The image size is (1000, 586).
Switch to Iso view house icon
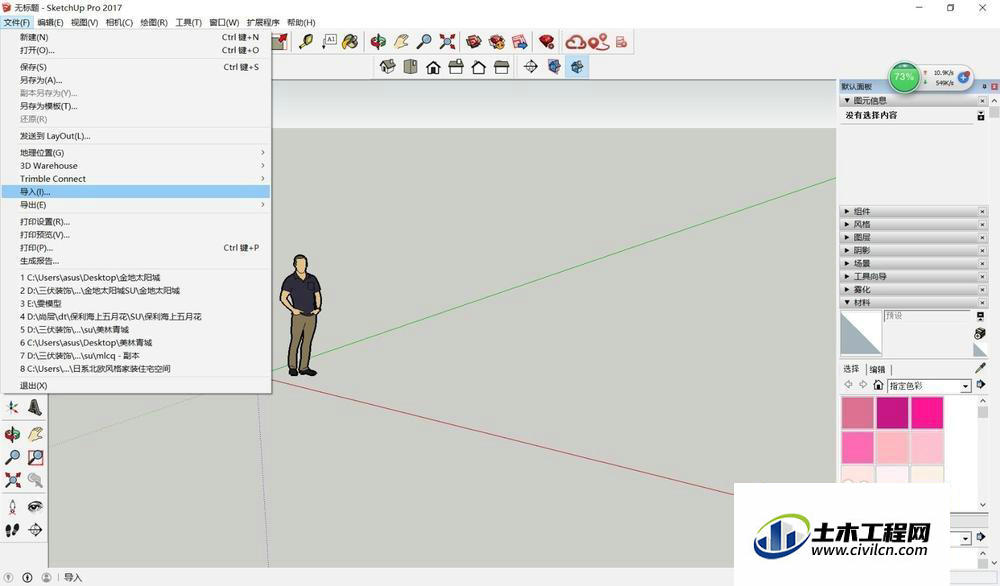tap(387, 66)
